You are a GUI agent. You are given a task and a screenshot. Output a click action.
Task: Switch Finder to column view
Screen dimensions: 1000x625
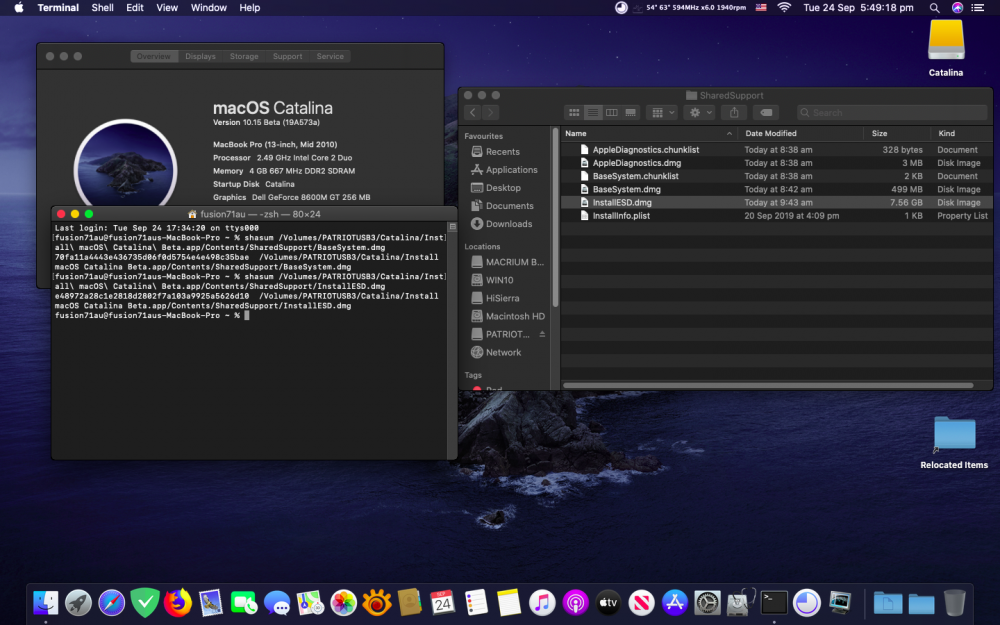(612, 113)
